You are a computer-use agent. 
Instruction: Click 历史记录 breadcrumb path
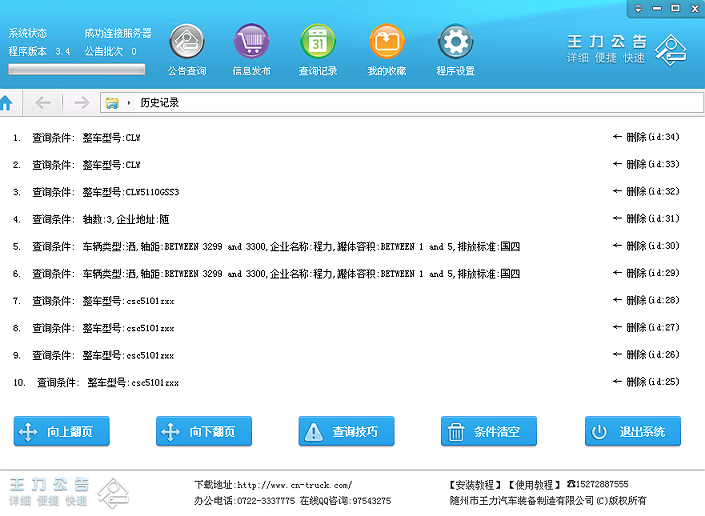160,103
